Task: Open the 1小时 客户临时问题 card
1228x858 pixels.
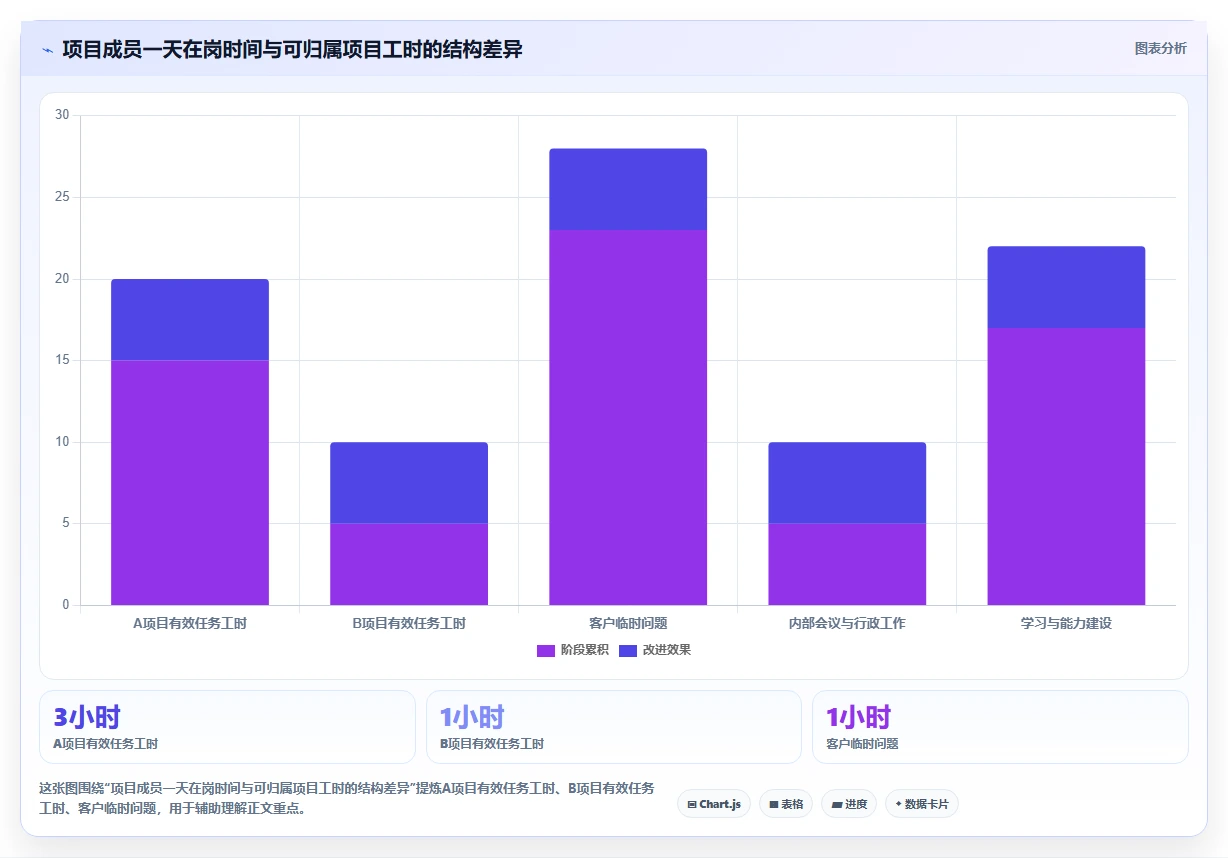Action: point(1000,727)
